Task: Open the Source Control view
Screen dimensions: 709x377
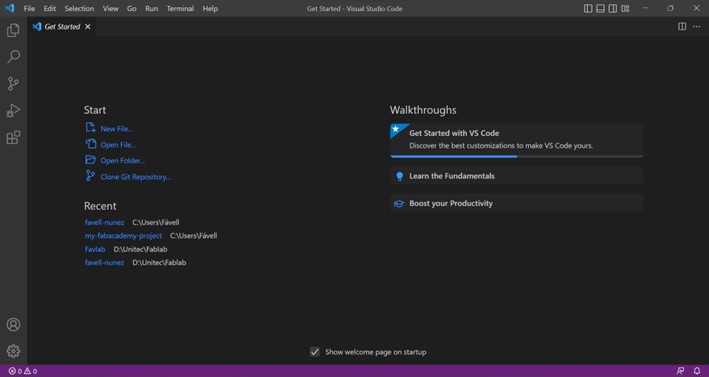Action: tap(13, 84)
